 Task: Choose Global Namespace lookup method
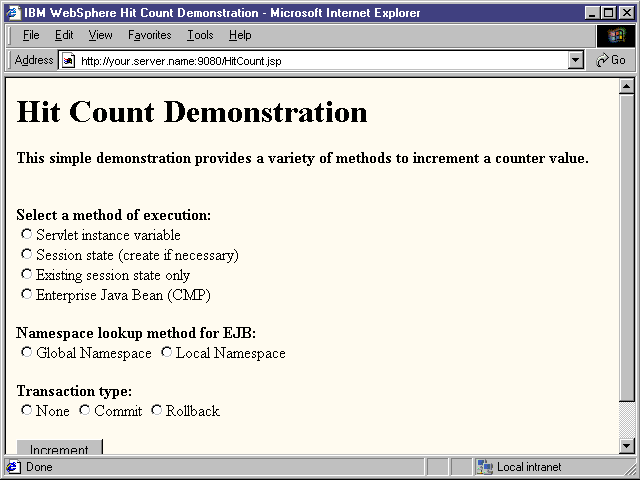coord(27,352)
